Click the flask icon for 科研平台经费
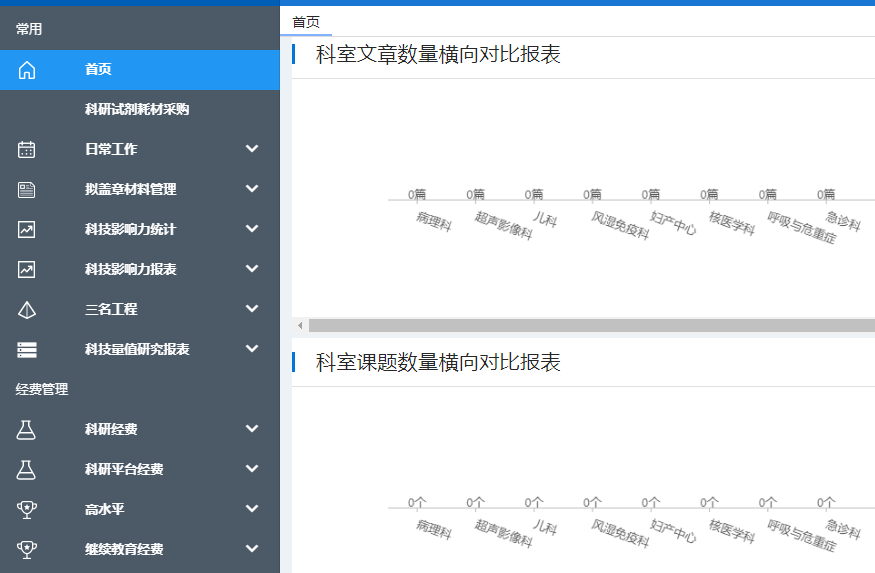The height and width of the screenshot is (573, 875). click(27, 469)
